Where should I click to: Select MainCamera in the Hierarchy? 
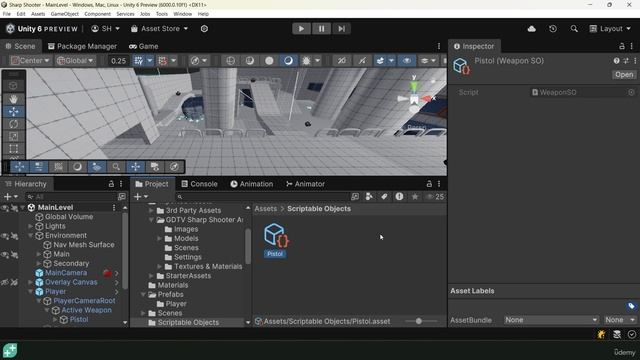[x=66, y=273]
